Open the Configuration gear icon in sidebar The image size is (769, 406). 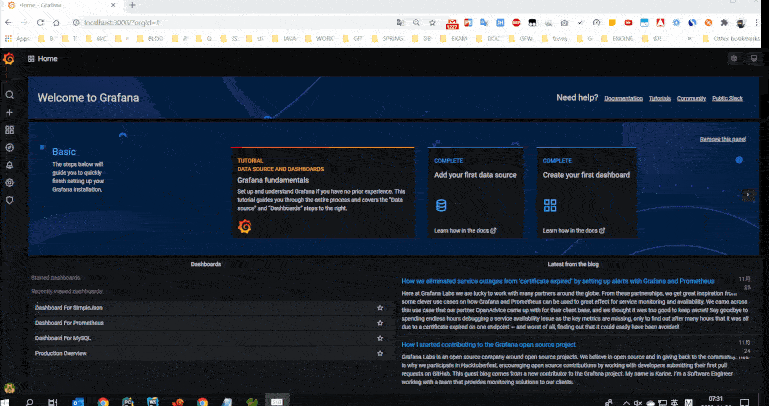click(9, 182)
